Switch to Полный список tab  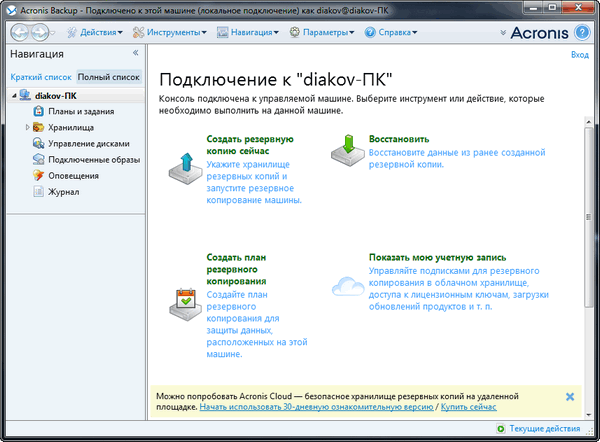point(109,77)
